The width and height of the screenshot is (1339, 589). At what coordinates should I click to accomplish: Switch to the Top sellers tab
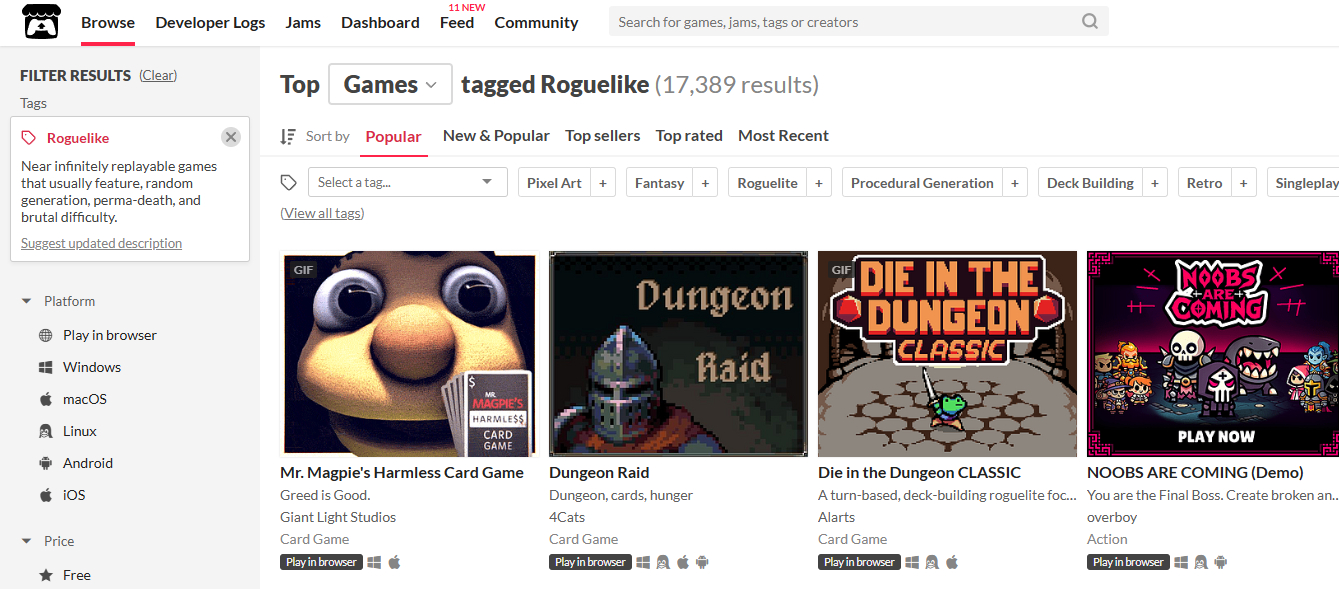pos(602,136)
